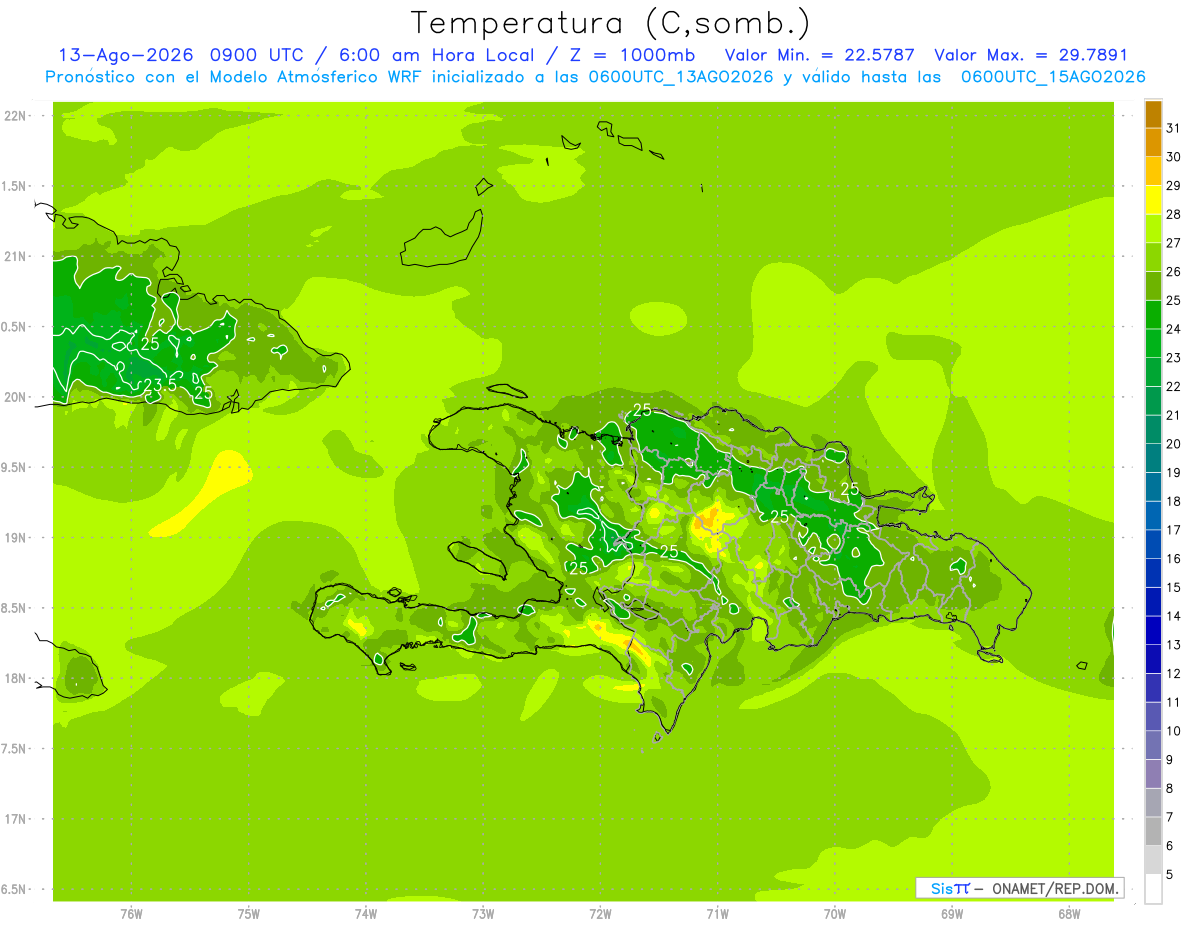Screen dimensions: 1200x927
Task: Click the 22N latitude axis label
Action: [x=16, y=116]
